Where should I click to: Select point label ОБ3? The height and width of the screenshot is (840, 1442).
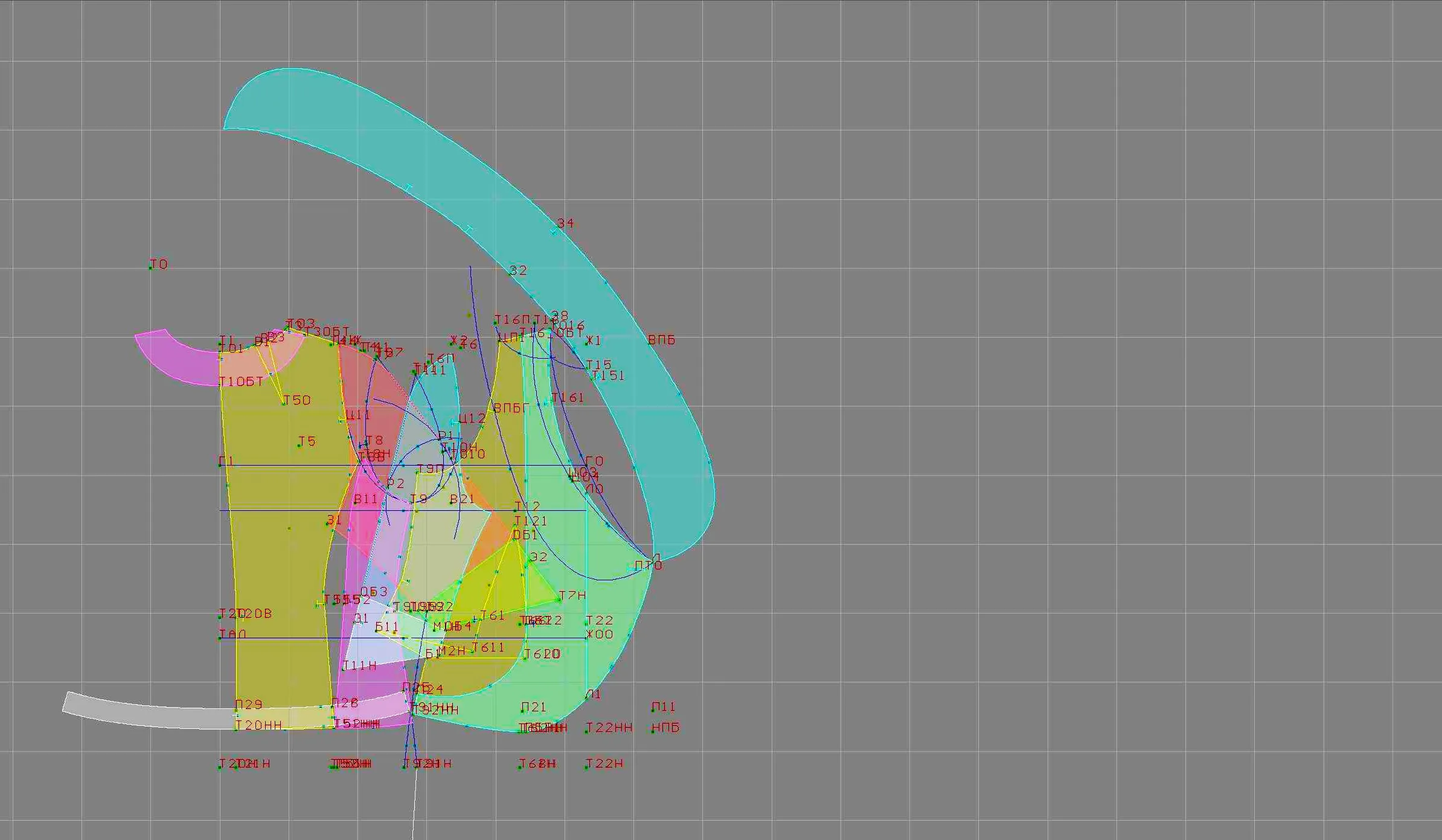(x=374, y=591)
